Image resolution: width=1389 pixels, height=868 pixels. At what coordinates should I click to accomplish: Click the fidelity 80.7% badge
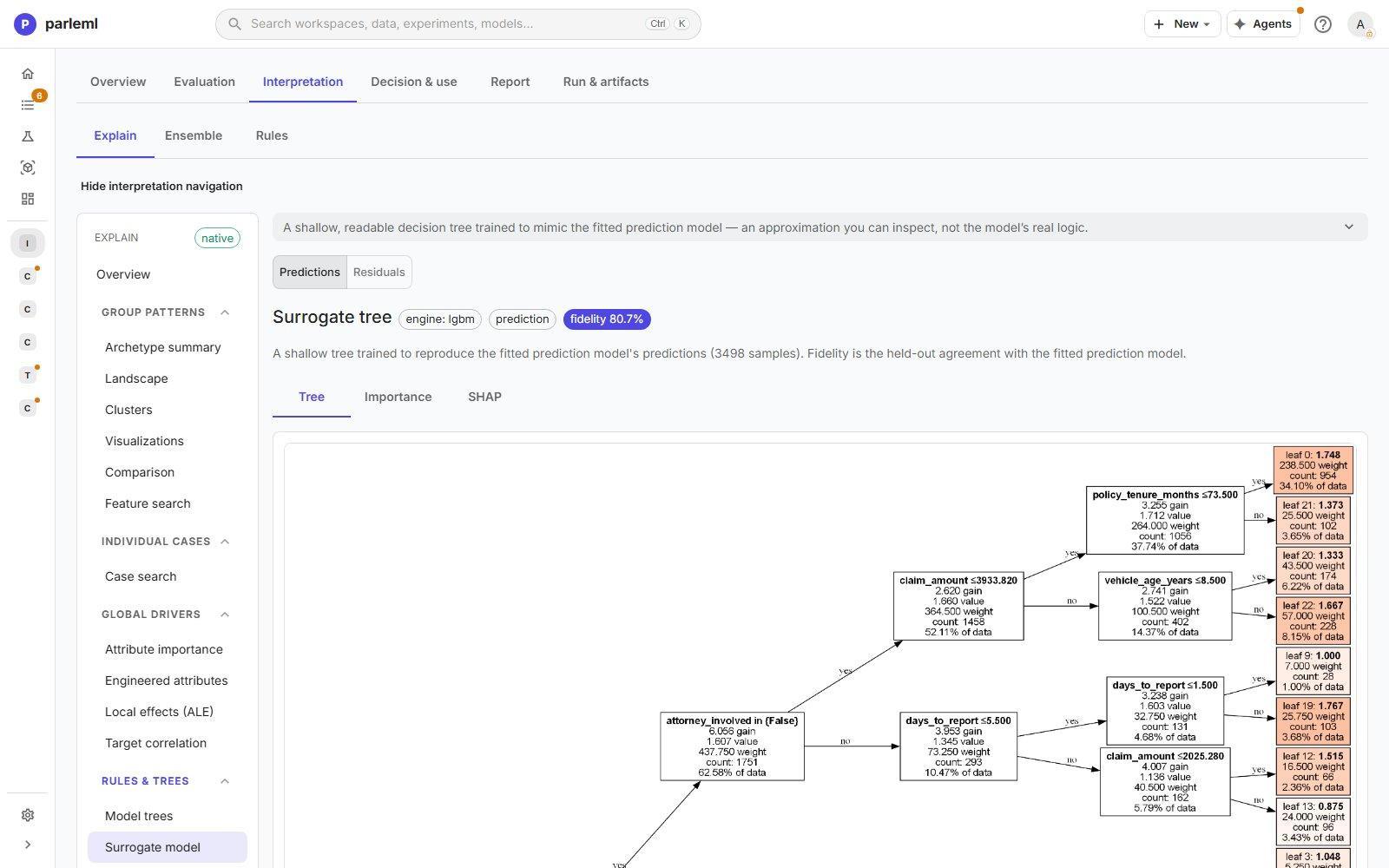(x=607, y=319)
